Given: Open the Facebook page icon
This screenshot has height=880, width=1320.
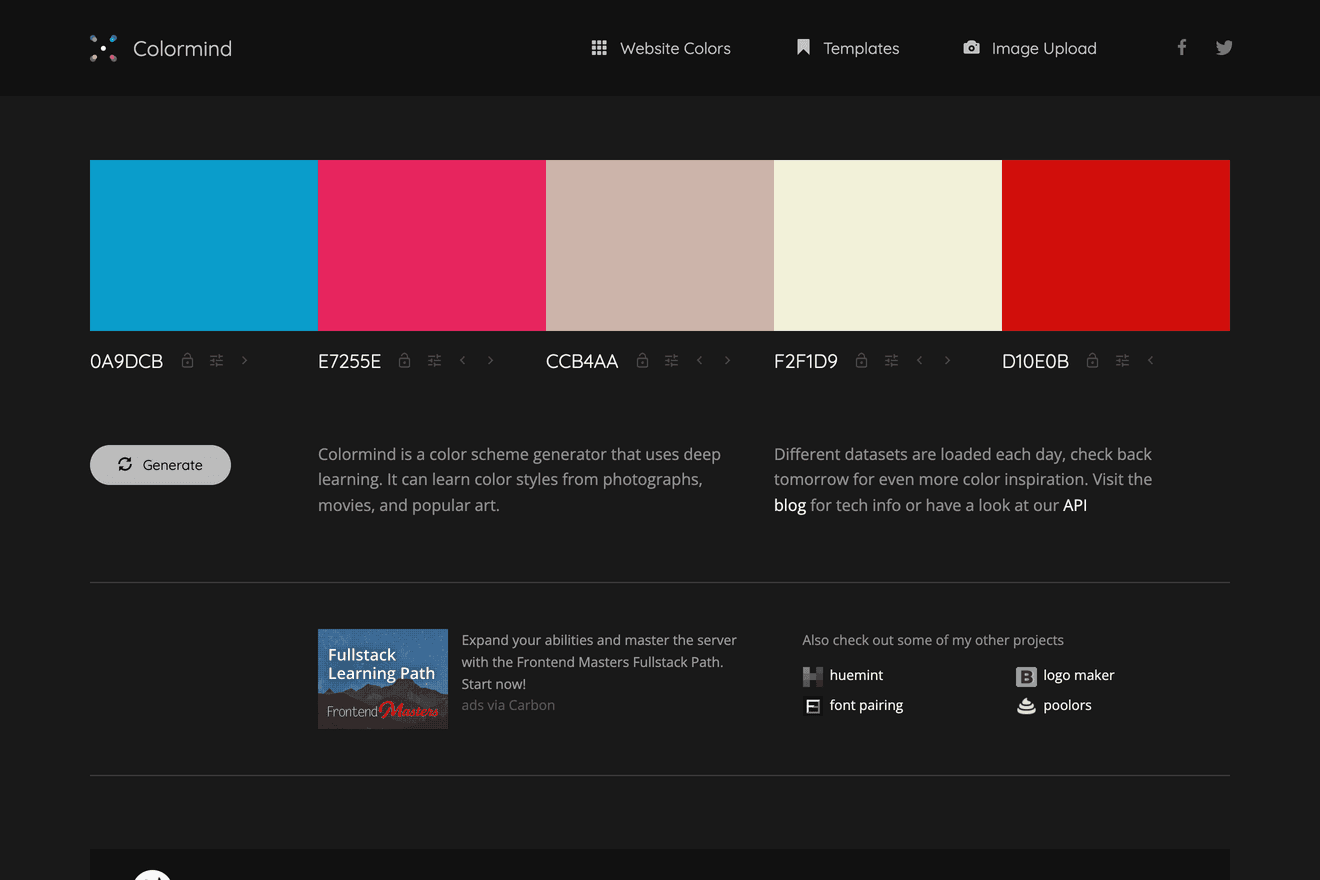Looking at the screenshot, I should [x=1182, y=47].
